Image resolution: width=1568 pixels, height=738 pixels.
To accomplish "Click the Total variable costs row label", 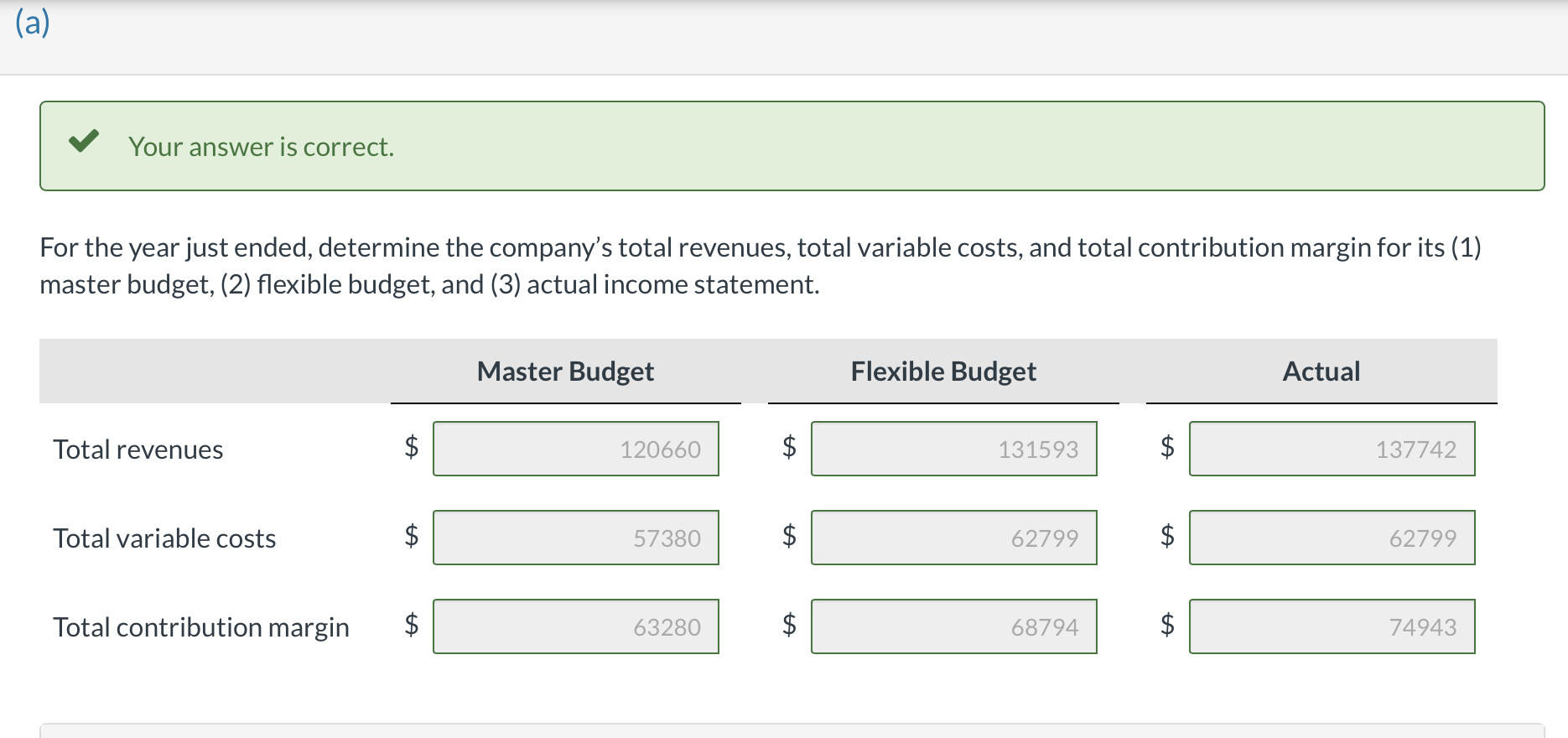I will point(164,539).
